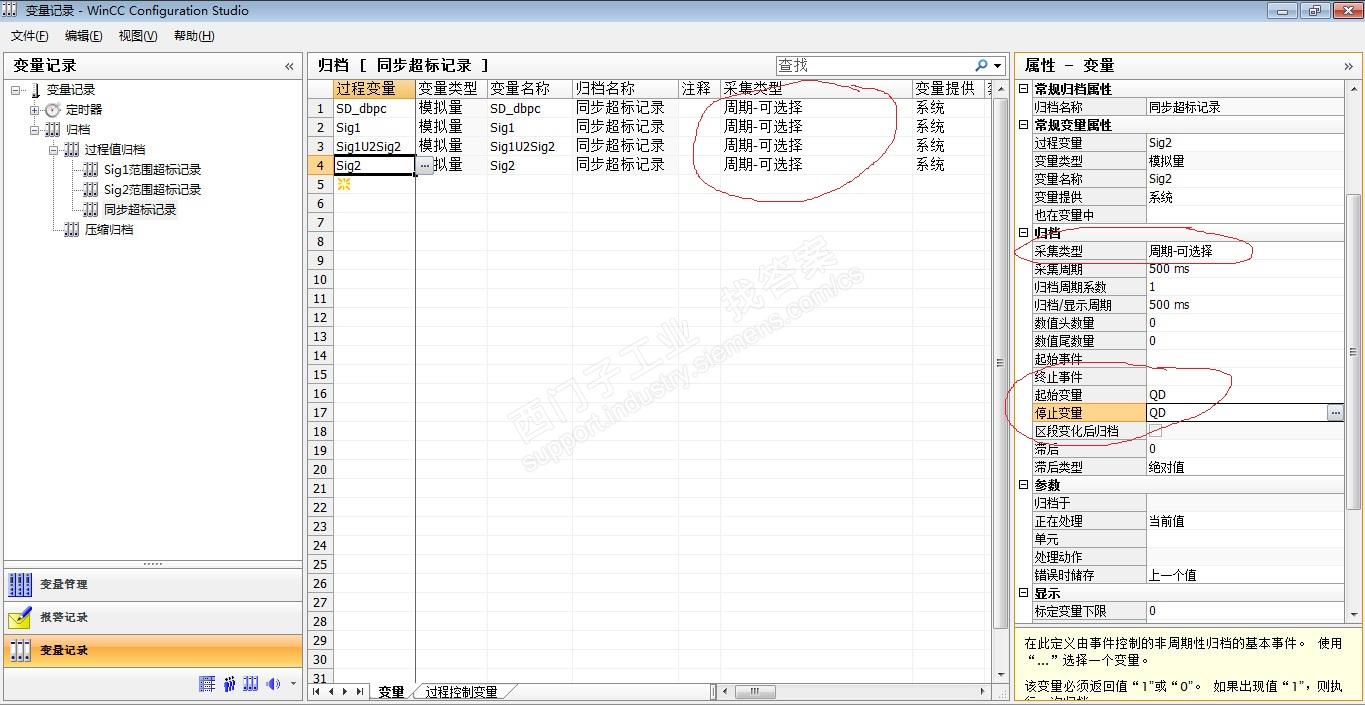Click the 采集周期 value 500 ms
The width and height of the screenshot is (1365, 706).
click(1245, 270)
